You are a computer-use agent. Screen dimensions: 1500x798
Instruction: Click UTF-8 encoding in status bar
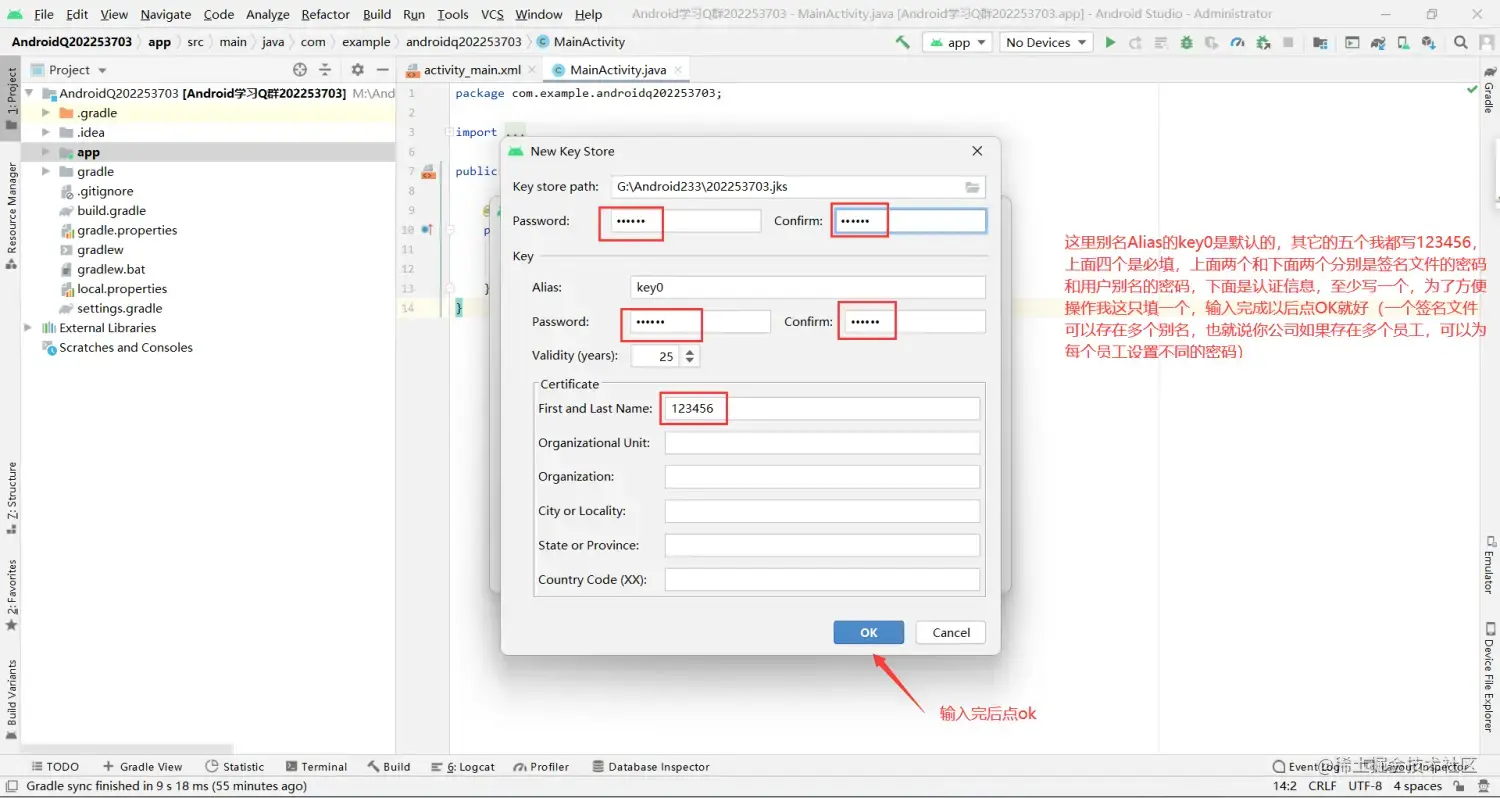(1365, 786)
